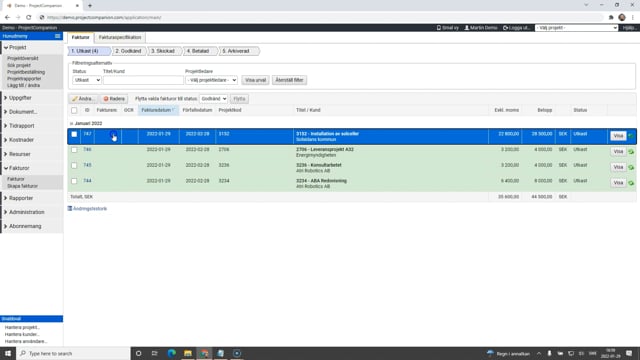Click the Smal vy icon in the top bar
Viewport: 640px width, 360px height.
click(439, 28)
